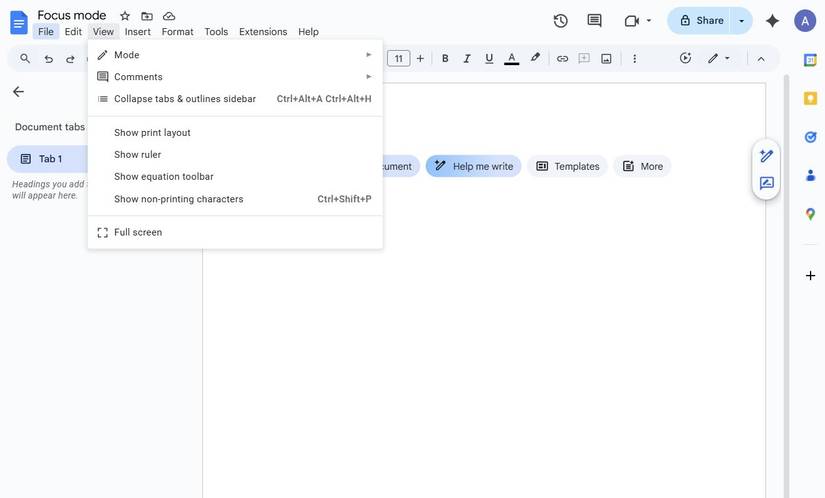Open the Meet call dropdown arrow
Image resolution: width=825 pixels, height=498 pixels.
[649, 21]
